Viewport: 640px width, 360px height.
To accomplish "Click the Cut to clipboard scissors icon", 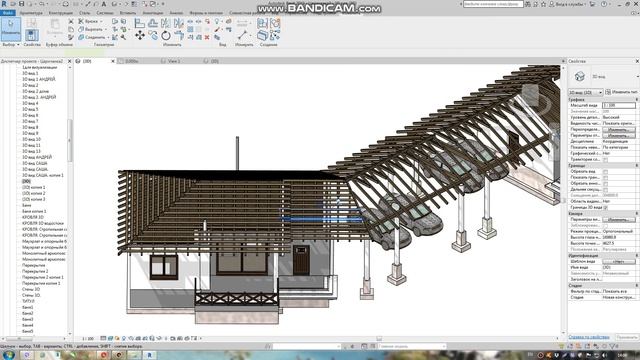I will (x=71, y=21).
